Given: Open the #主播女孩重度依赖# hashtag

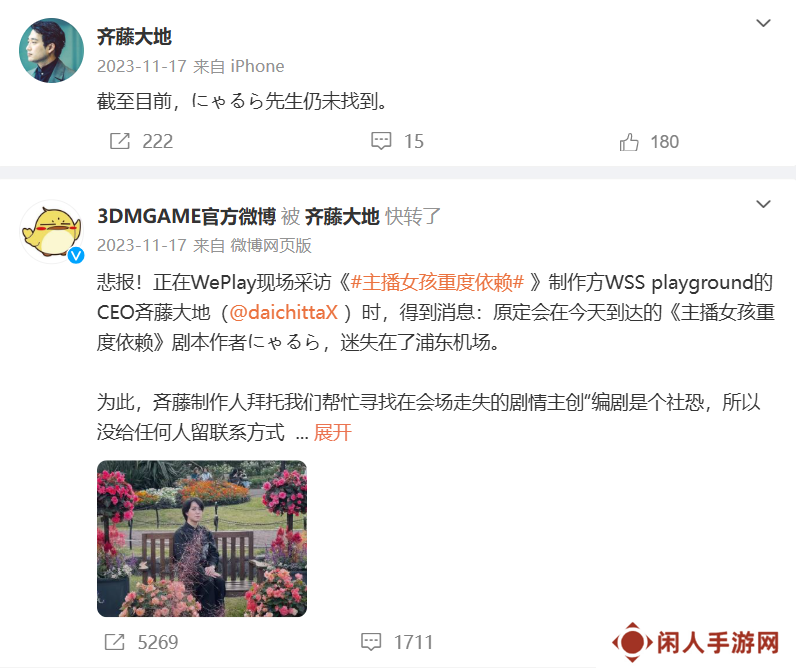Looking at the screenshot, I should click(437, 282).
